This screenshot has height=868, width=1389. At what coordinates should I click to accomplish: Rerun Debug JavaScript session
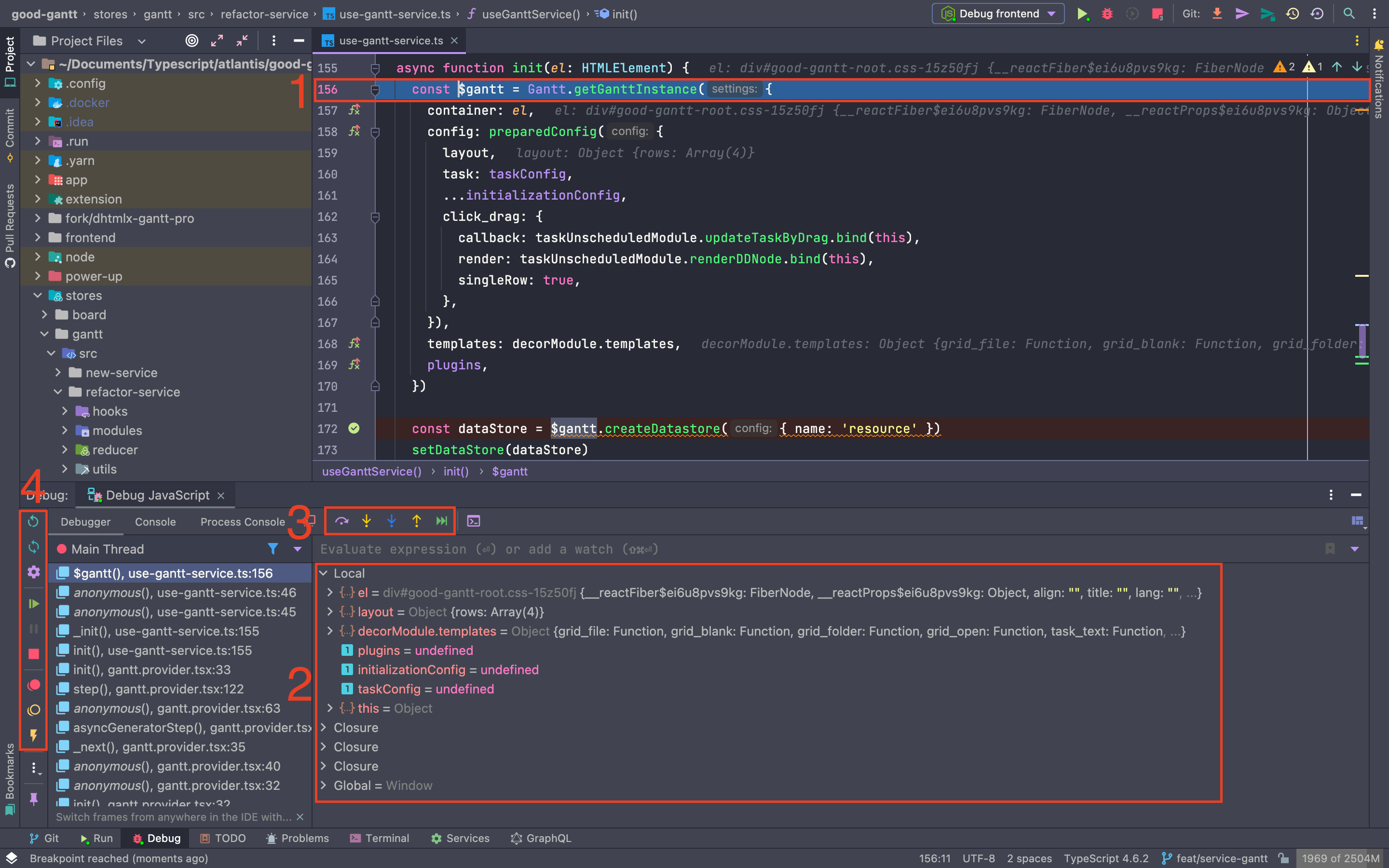click(x=33, y=521)
